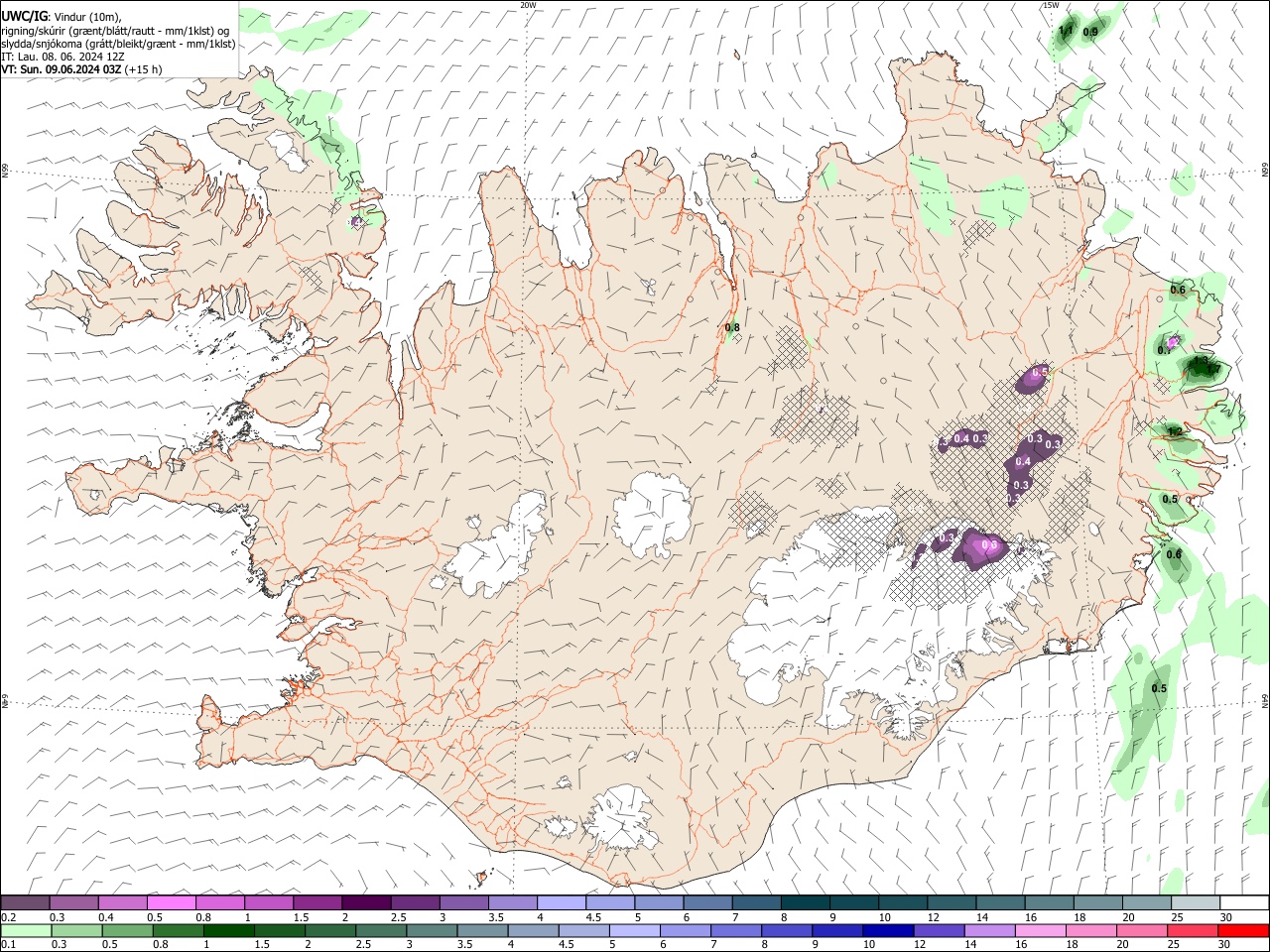Screen dimensions: 1270x952
Task: Click the '15W' longitude label
Action: [1051, 5]
